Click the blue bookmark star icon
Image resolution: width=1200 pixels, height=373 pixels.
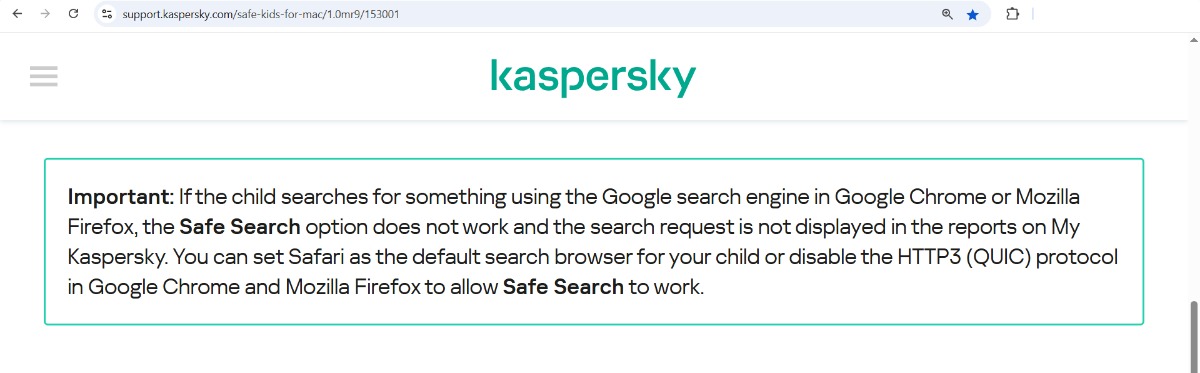(x=973, y=15)
